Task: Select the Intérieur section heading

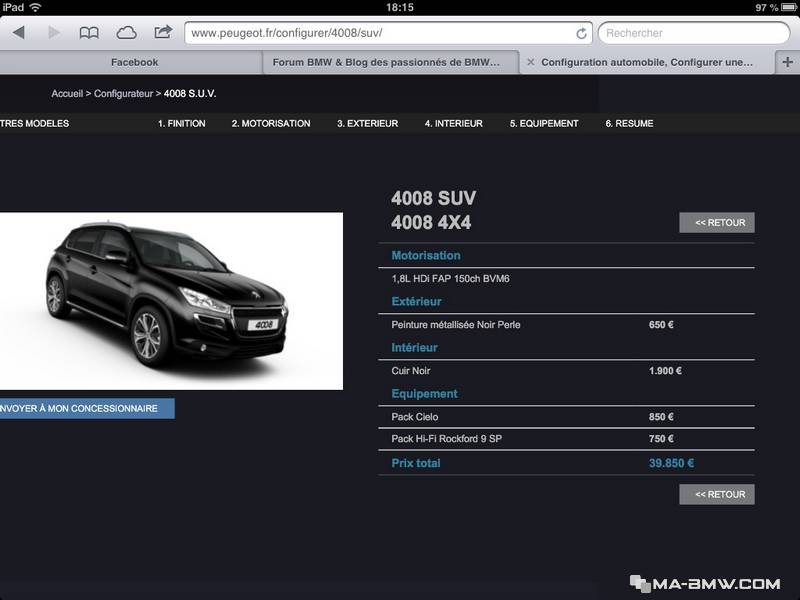Action: pyautogui.click(x=414, y=348)
